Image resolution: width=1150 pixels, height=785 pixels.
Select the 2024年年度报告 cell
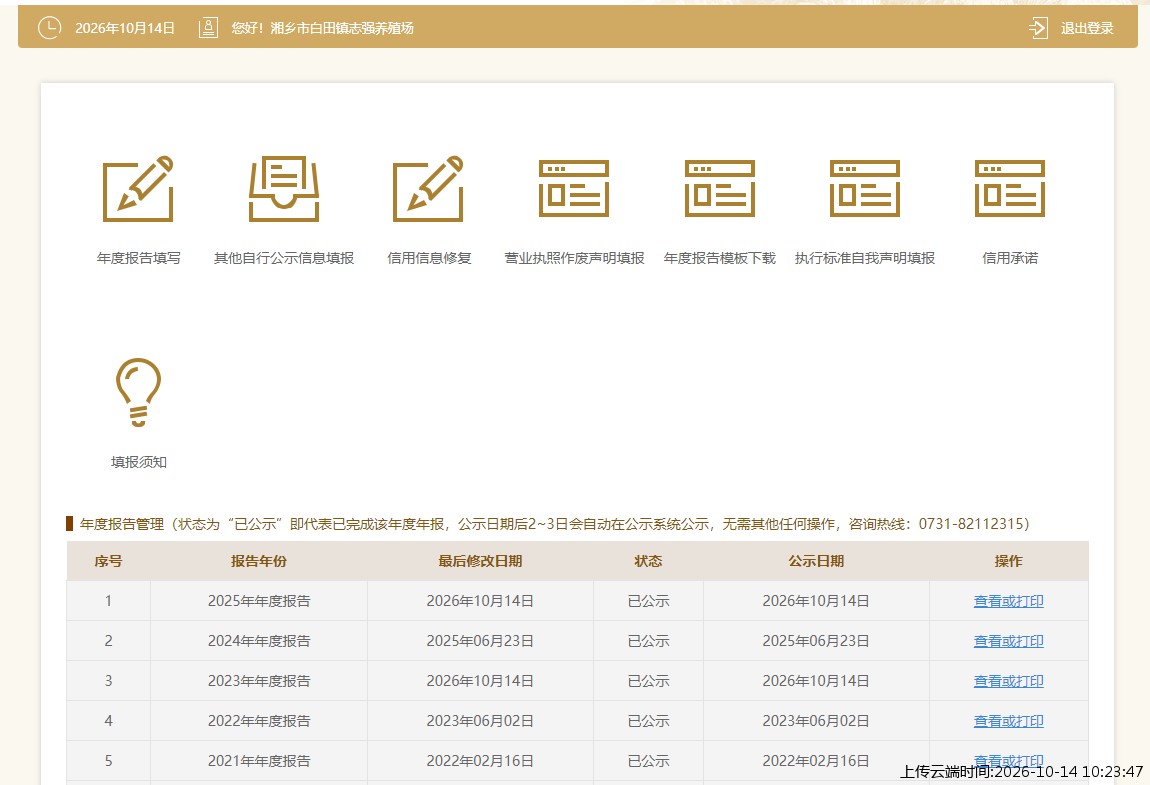[259, 640]
